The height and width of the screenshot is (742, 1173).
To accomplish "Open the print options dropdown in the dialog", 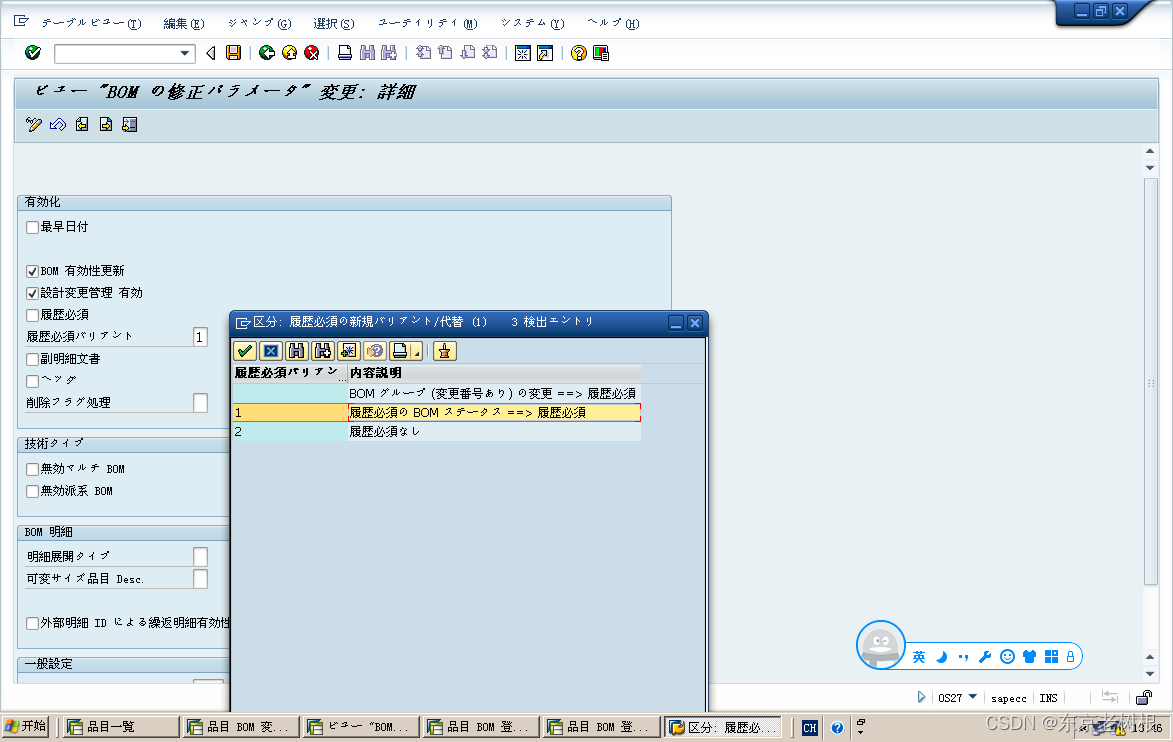I will tap(415, 352).
